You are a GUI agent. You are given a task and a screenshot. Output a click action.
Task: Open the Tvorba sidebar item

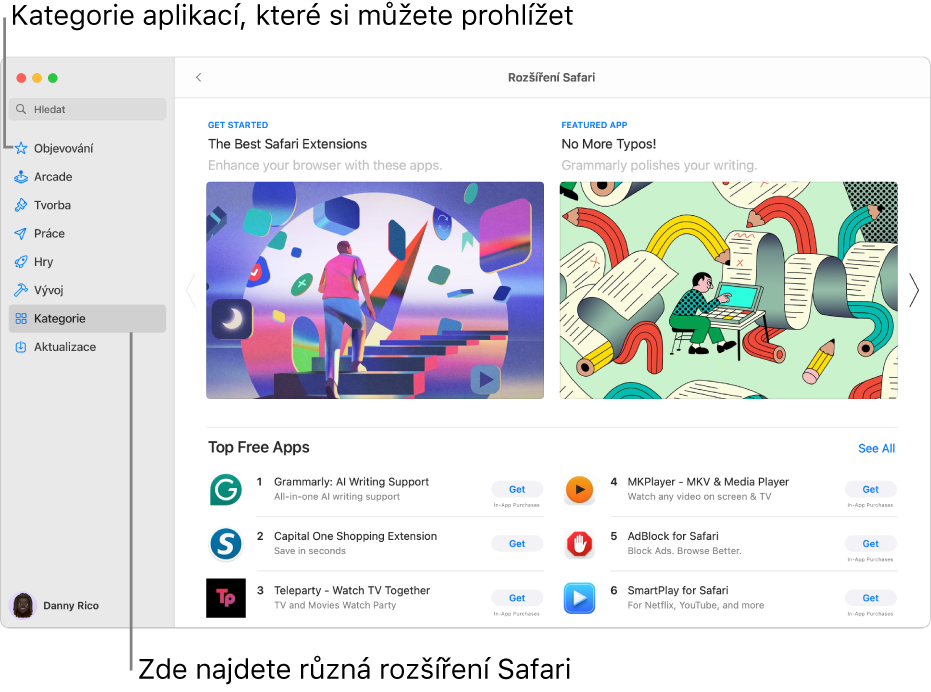coord(52,205)
